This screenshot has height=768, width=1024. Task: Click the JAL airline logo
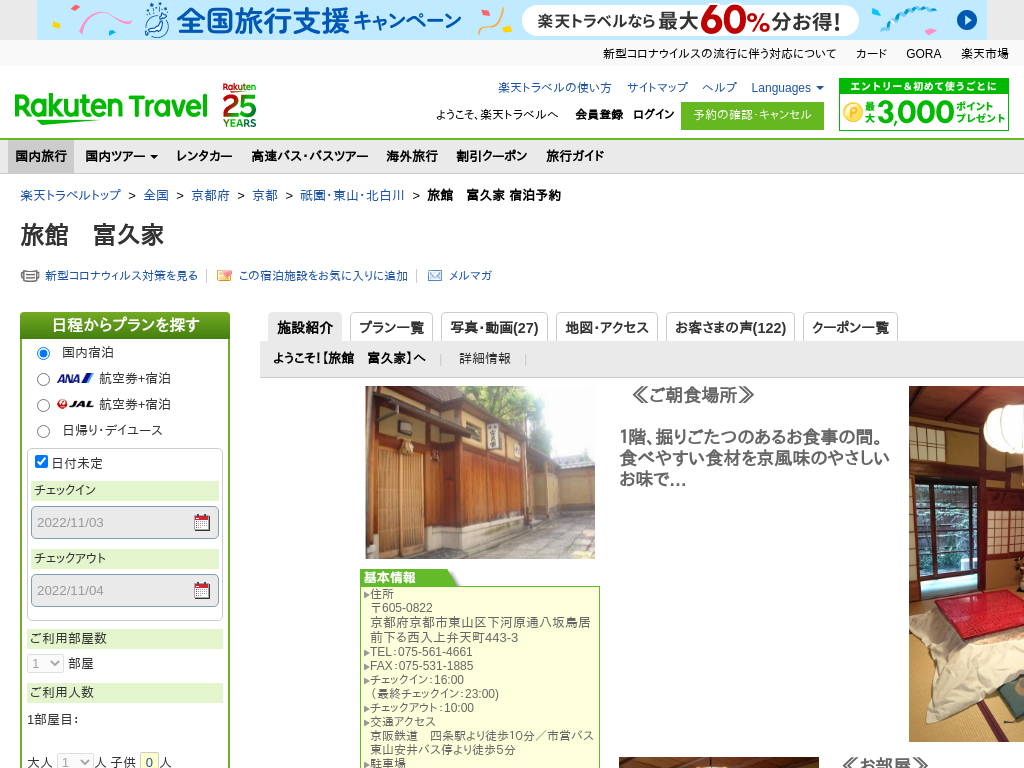[74, 404]
